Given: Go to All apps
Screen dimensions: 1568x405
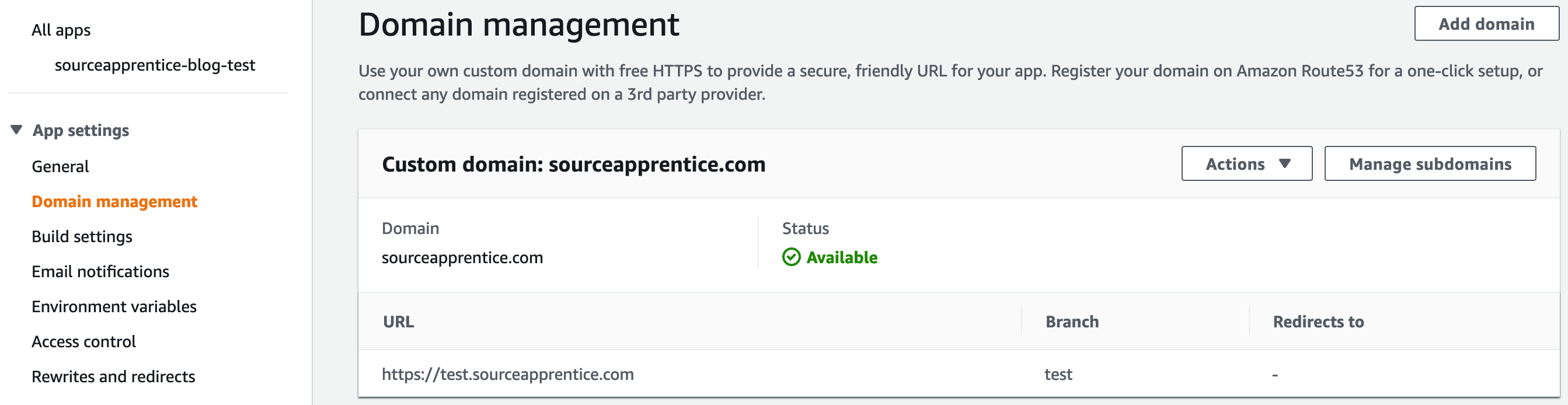Looking at the screenshot, I should 61,30.
